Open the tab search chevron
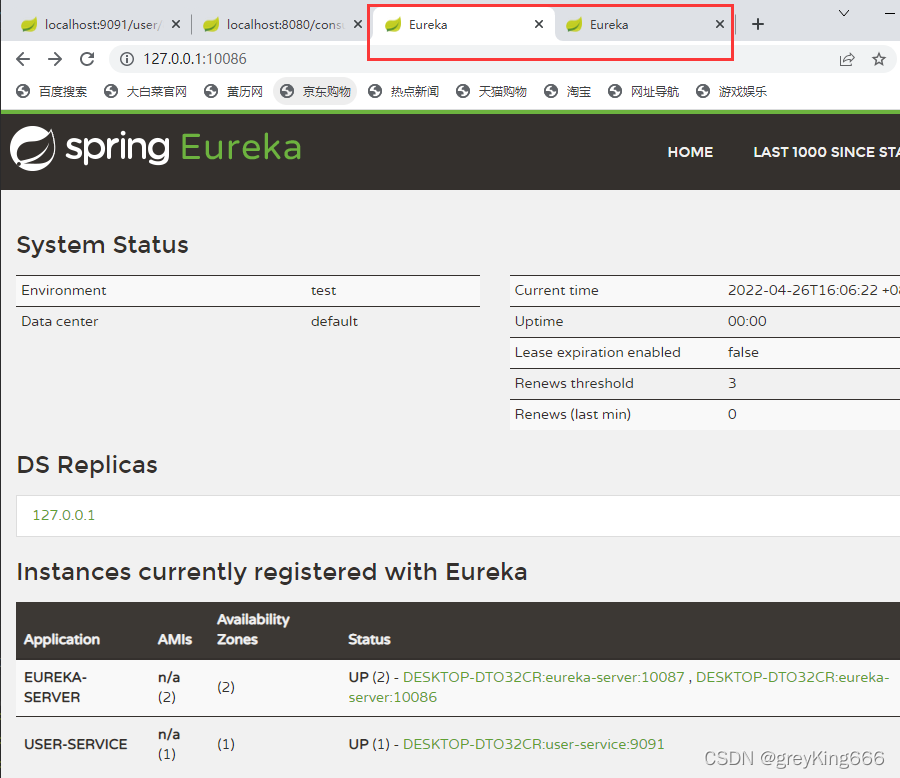 844,13
